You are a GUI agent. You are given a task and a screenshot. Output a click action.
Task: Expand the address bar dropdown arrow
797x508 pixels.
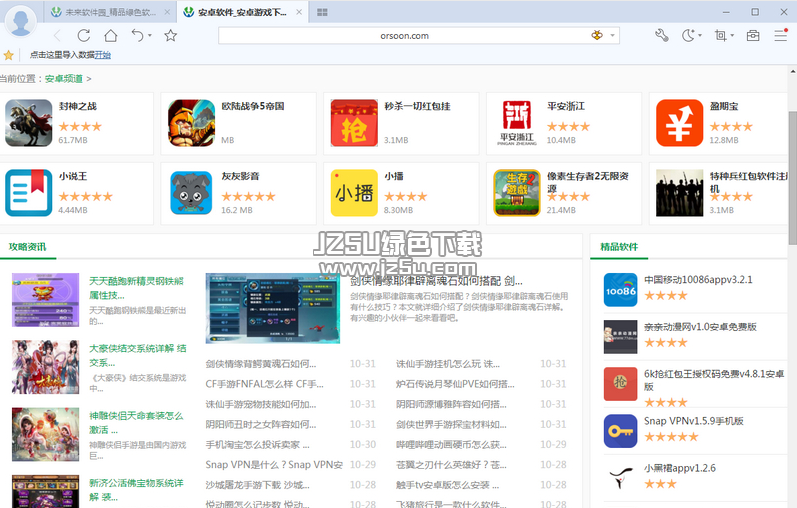612,36
